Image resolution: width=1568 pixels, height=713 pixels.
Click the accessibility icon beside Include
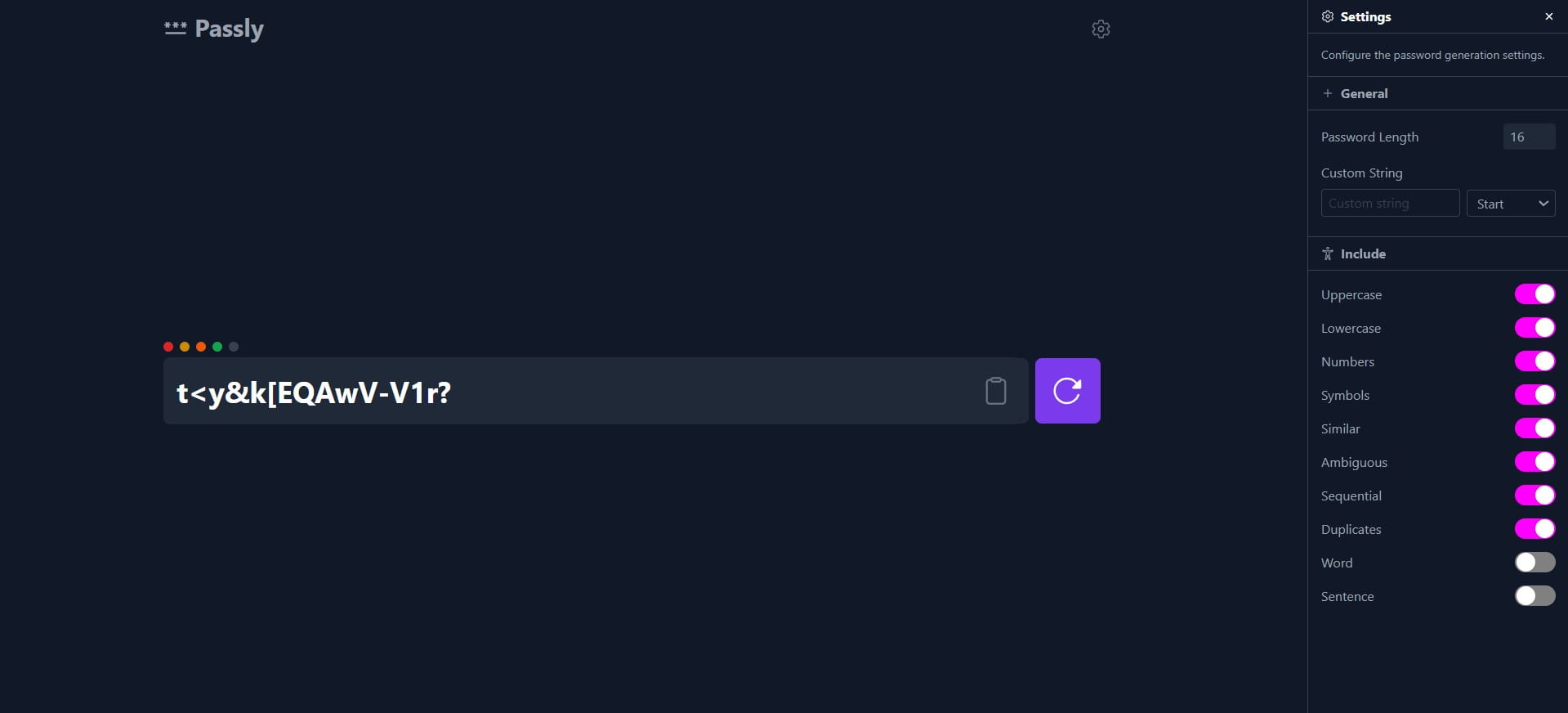click(1328, 253)
